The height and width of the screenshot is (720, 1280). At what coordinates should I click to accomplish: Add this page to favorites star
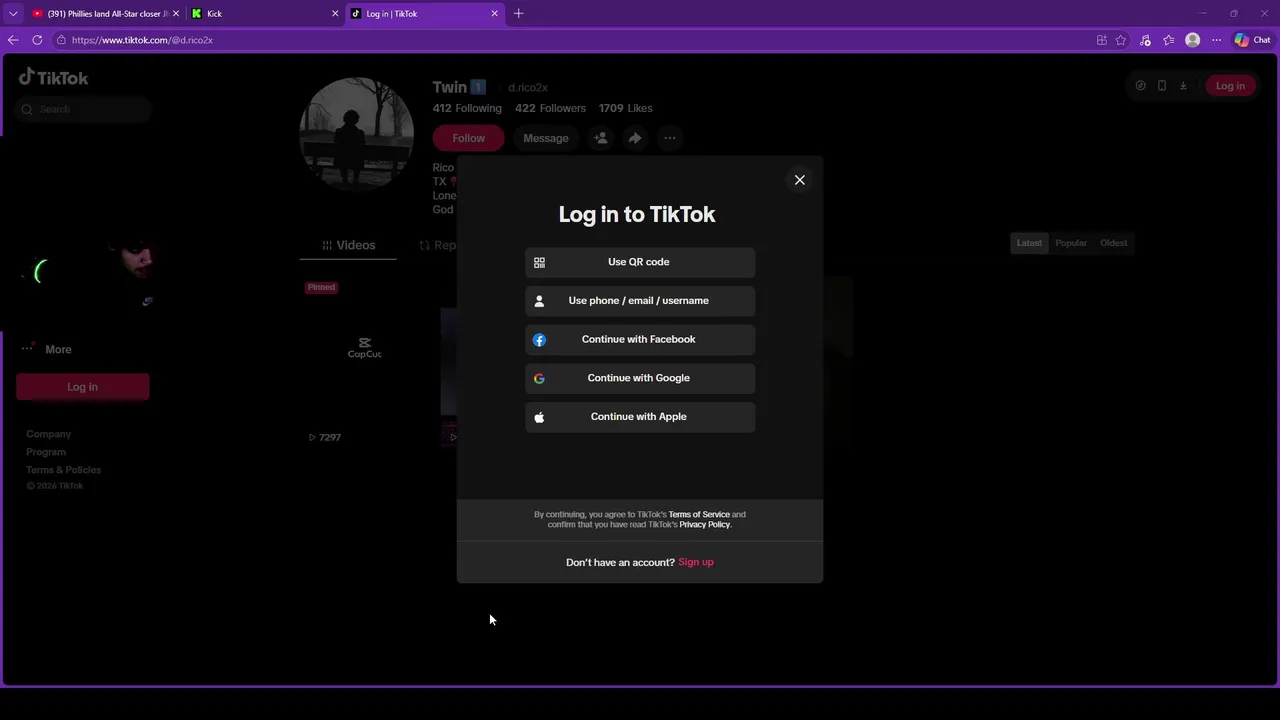click(1121, 40)
